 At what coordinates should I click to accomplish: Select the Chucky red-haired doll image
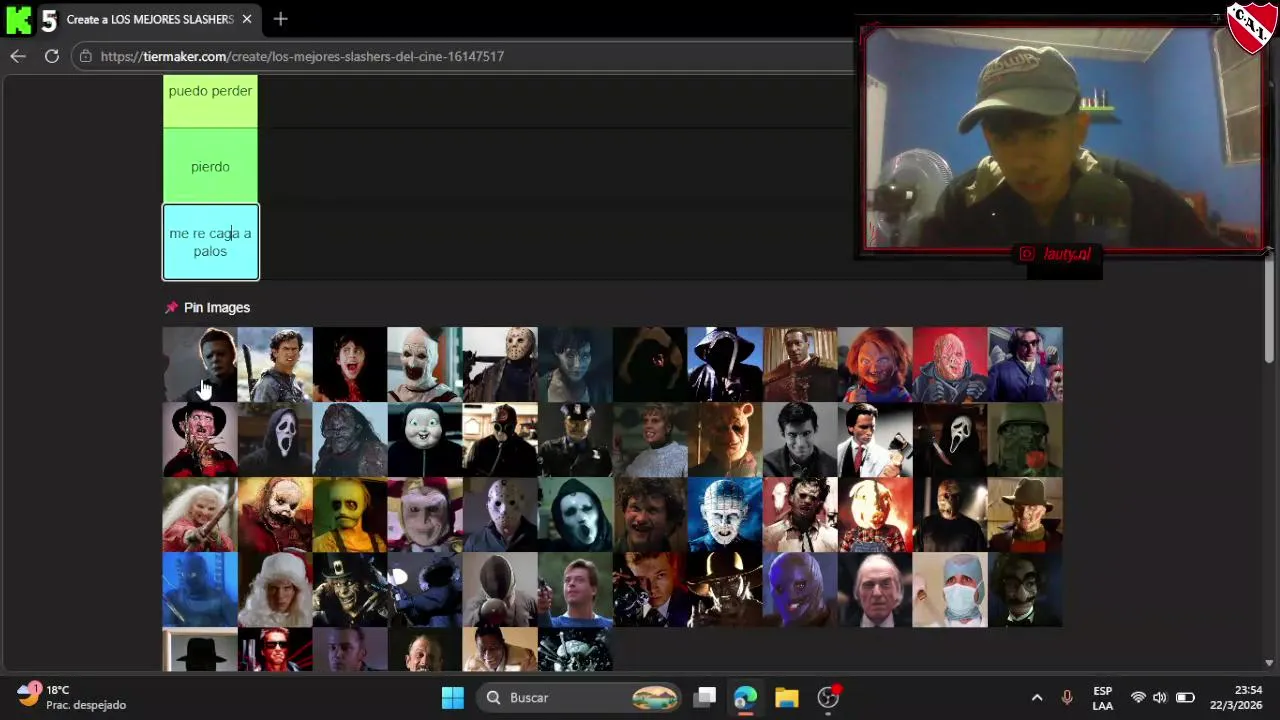[875, 364]
